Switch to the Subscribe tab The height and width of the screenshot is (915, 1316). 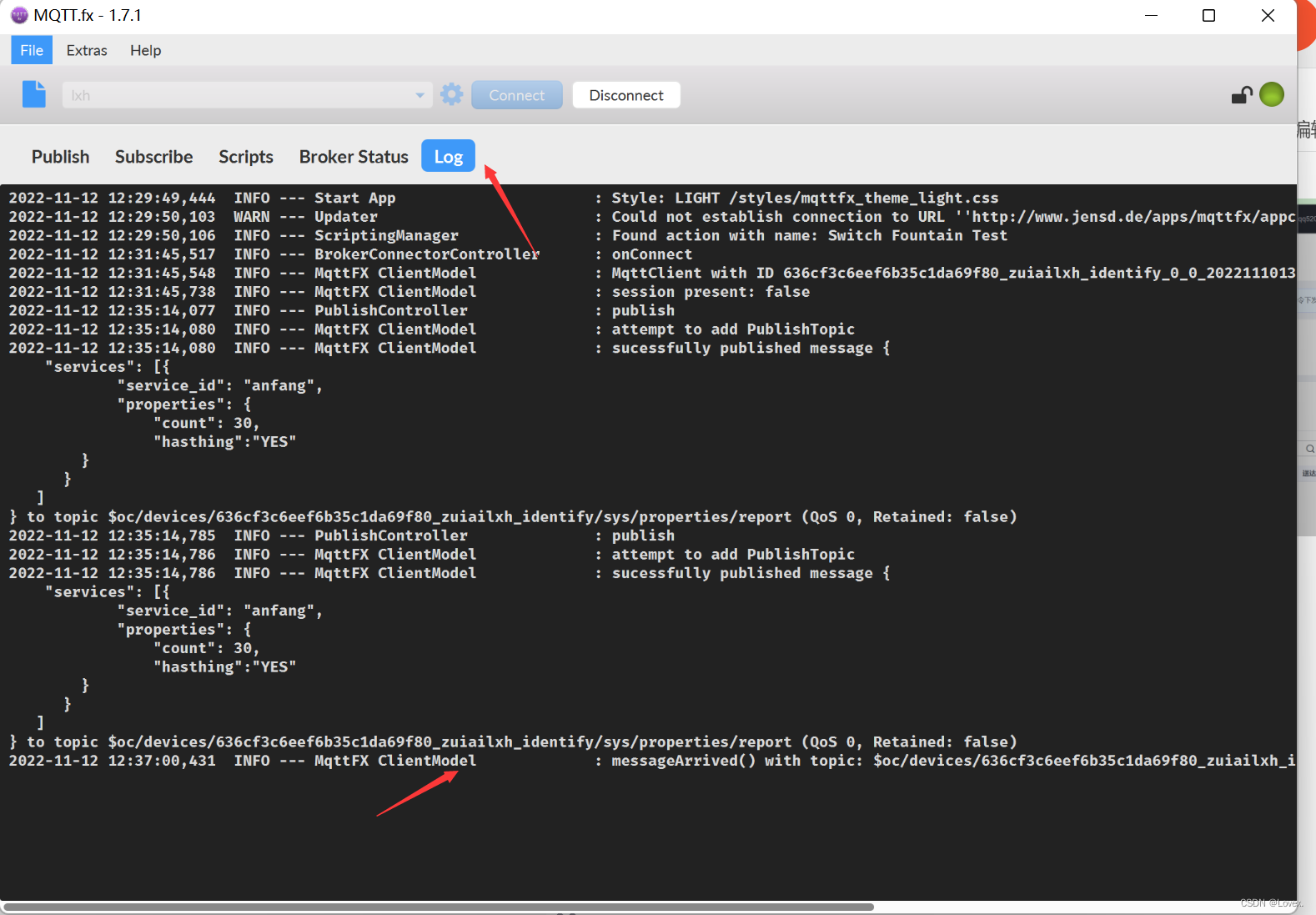pyautogui.click(x=153, y=157)
